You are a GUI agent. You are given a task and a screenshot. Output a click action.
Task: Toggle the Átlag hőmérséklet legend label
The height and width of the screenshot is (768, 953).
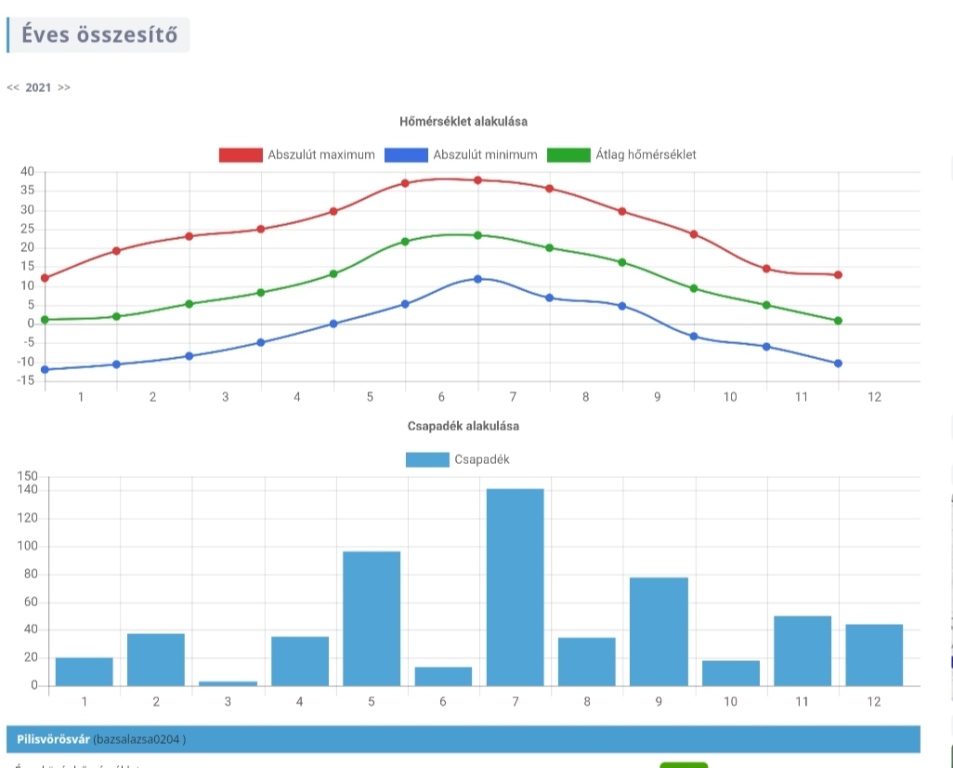tap(646, 155)
